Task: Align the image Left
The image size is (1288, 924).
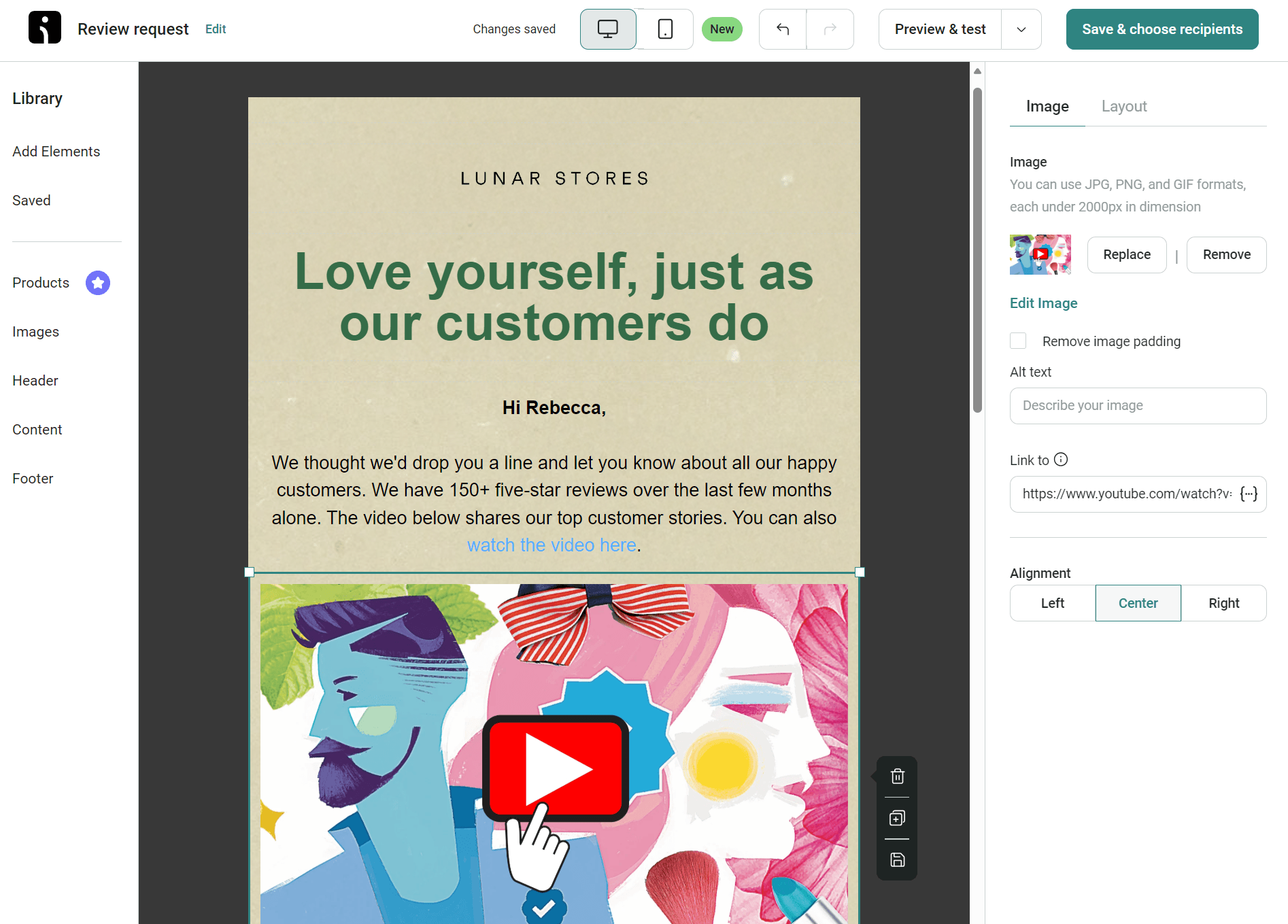Action: pos(1053,603)
